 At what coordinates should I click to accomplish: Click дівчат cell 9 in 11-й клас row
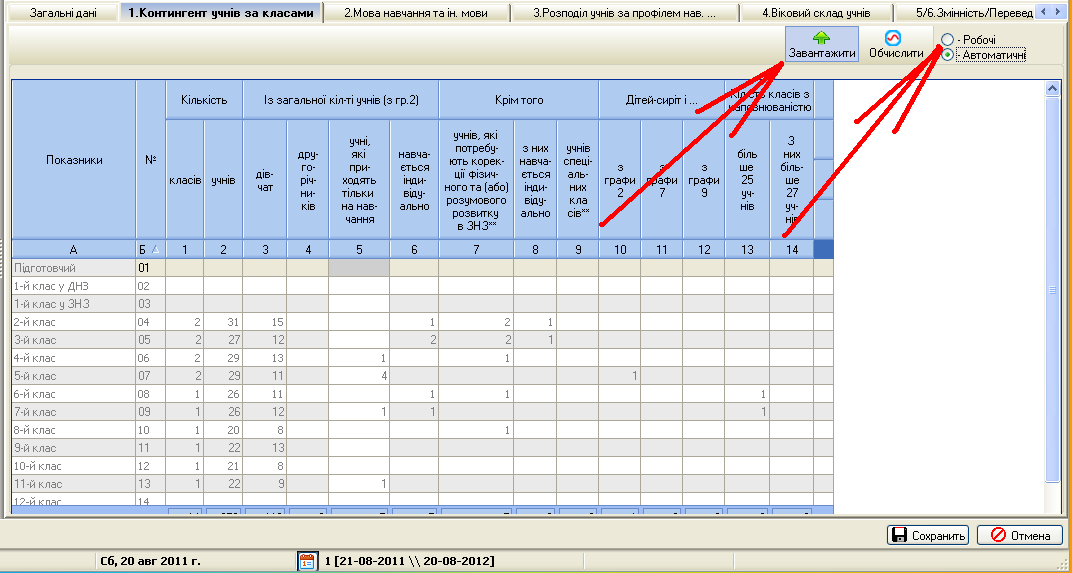tap(265, 484)
